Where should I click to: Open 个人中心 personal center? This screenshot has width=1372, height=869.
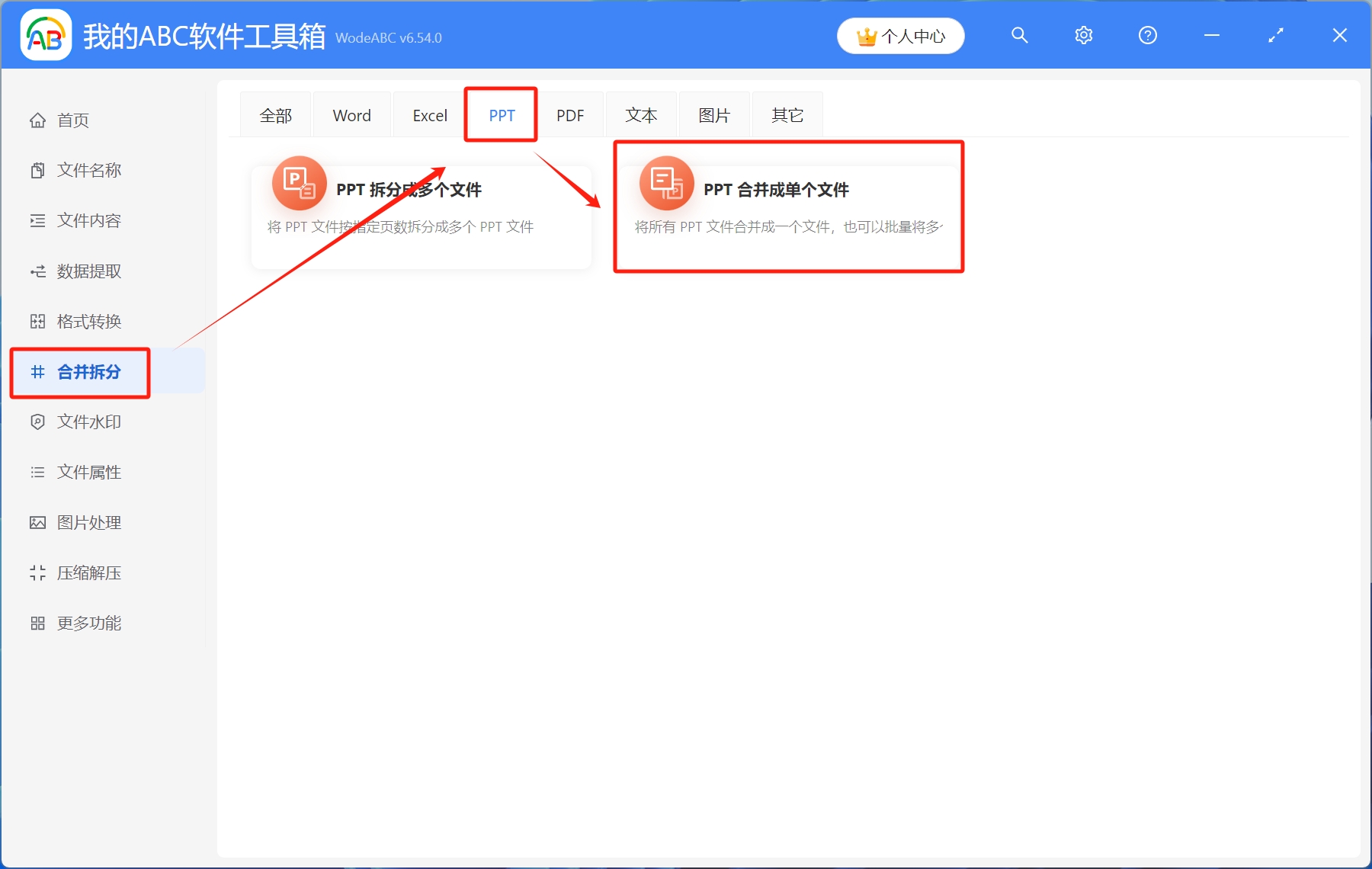tap(900, 35)
